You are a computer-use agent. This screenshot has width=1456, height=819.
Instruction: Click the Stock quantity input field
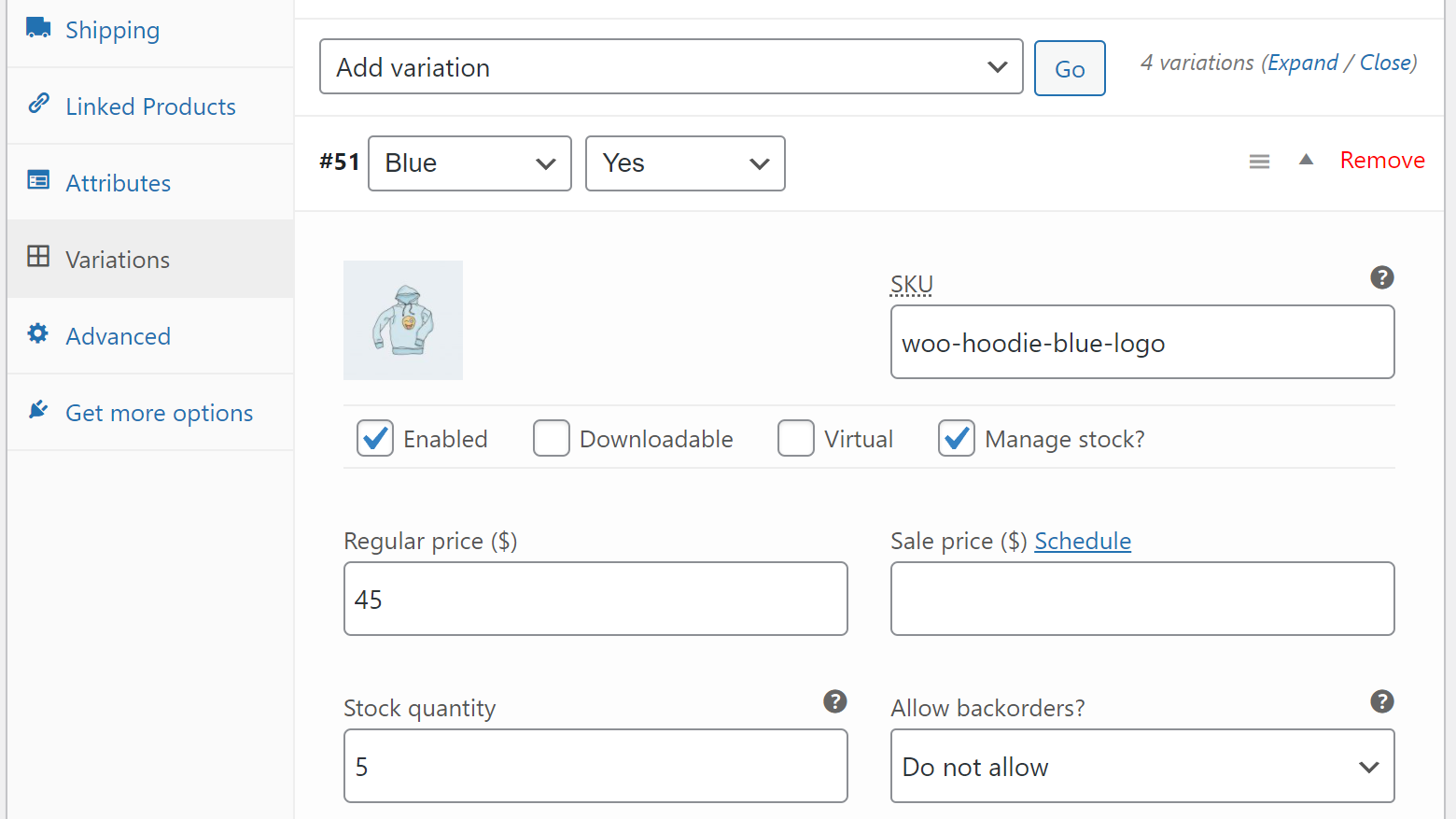coord(595,766)
